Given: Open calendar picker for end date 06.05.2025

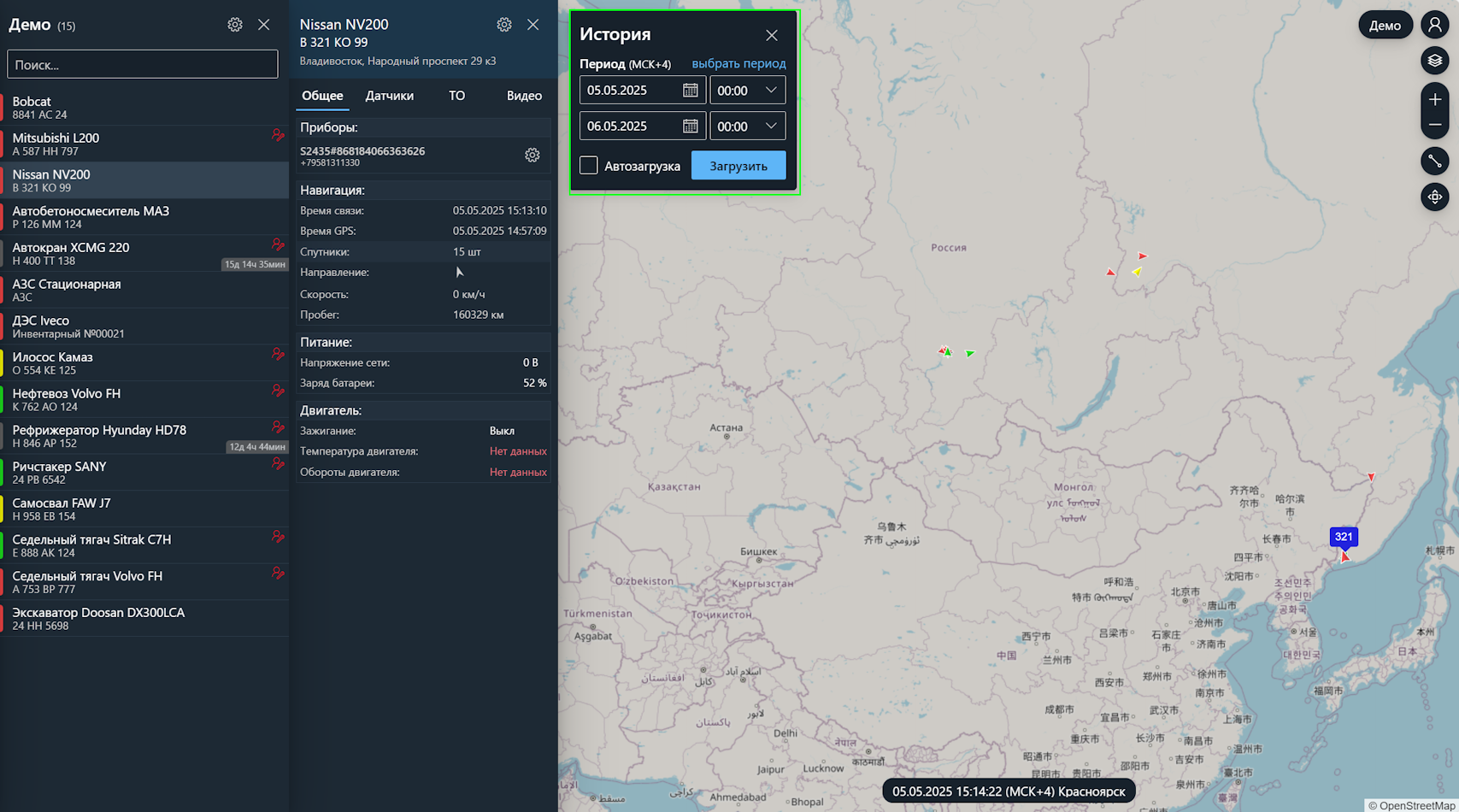Looking at the screenshot, I should (x=691, y=126).
